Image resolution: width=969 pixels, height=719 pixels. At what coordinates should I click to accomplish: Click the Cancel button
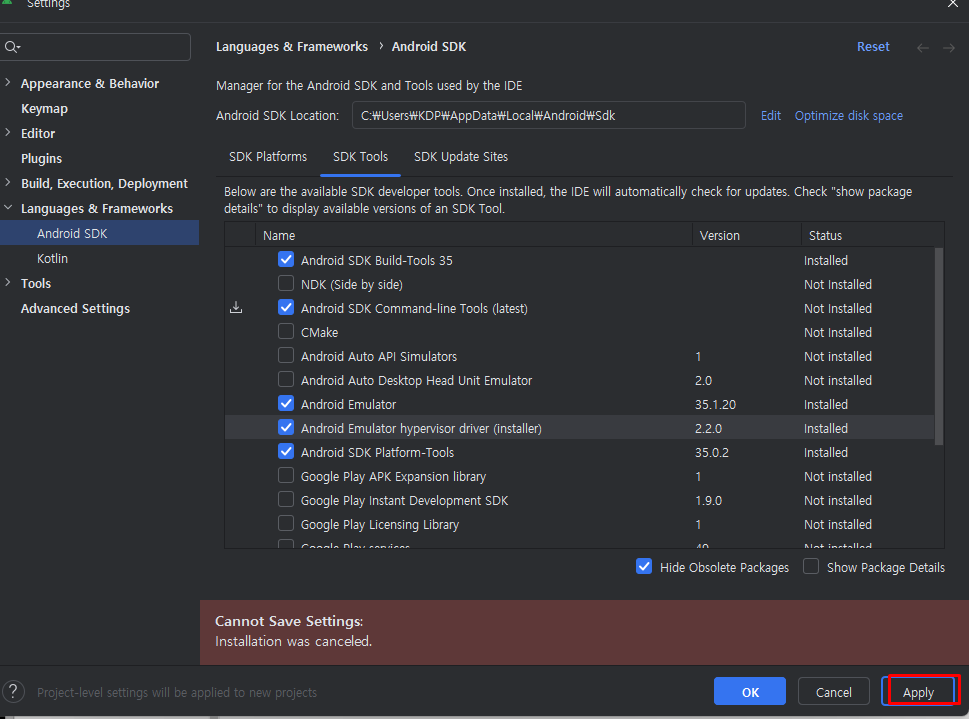[x=834, y=692]
